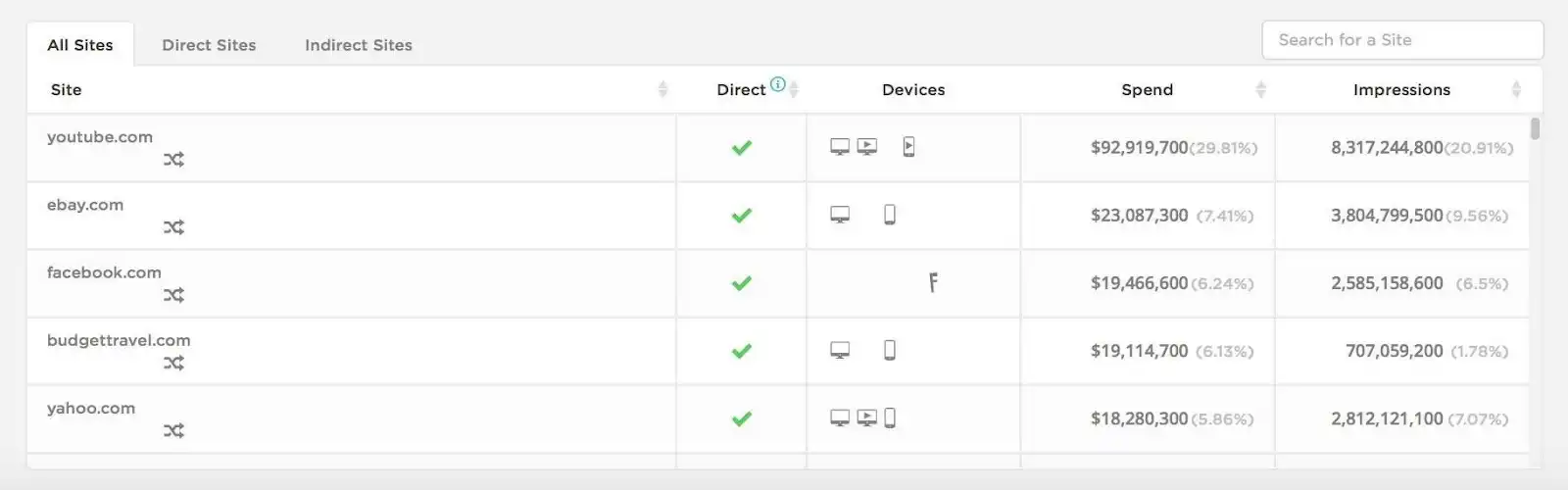The height and width of the screenshot is (490, 1568).
Task: Click the Direct column info icon
Action: click(x=777, y=84)
